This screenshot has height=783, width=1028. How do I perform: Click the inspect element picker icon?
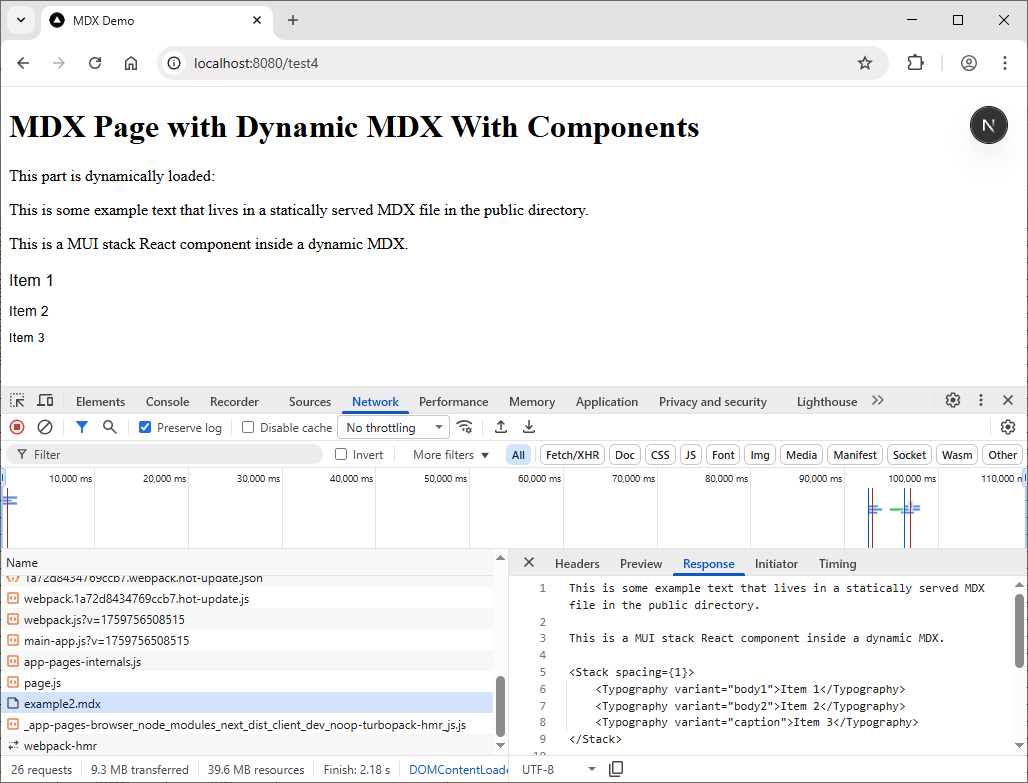17,401
